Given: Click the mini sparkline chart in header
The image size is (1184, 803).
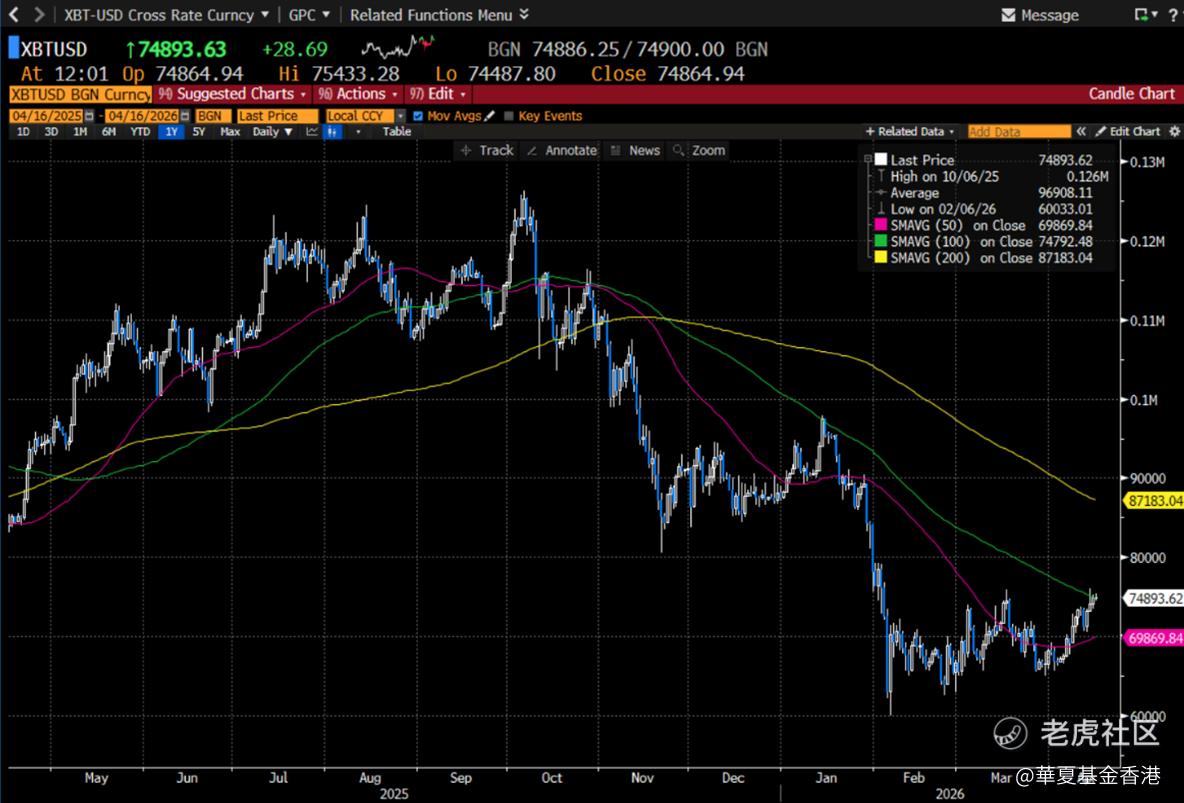Looking at the screenshot, I should (x=398, y=48).
